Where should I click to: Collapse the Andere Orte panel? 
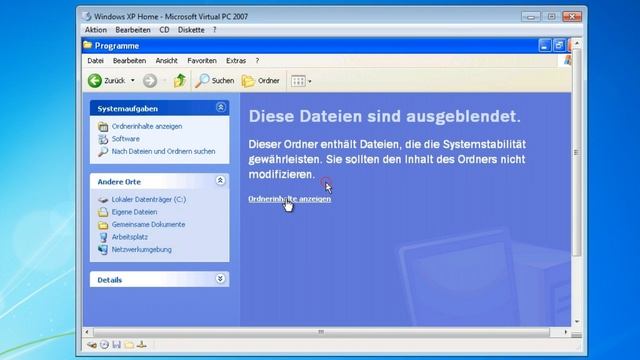click(220, 180)
